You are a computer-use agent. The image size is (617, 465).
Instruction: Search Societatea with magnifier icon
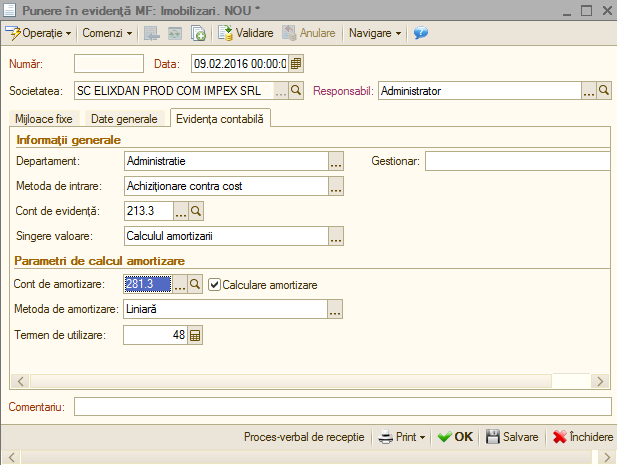click(296, 91)
